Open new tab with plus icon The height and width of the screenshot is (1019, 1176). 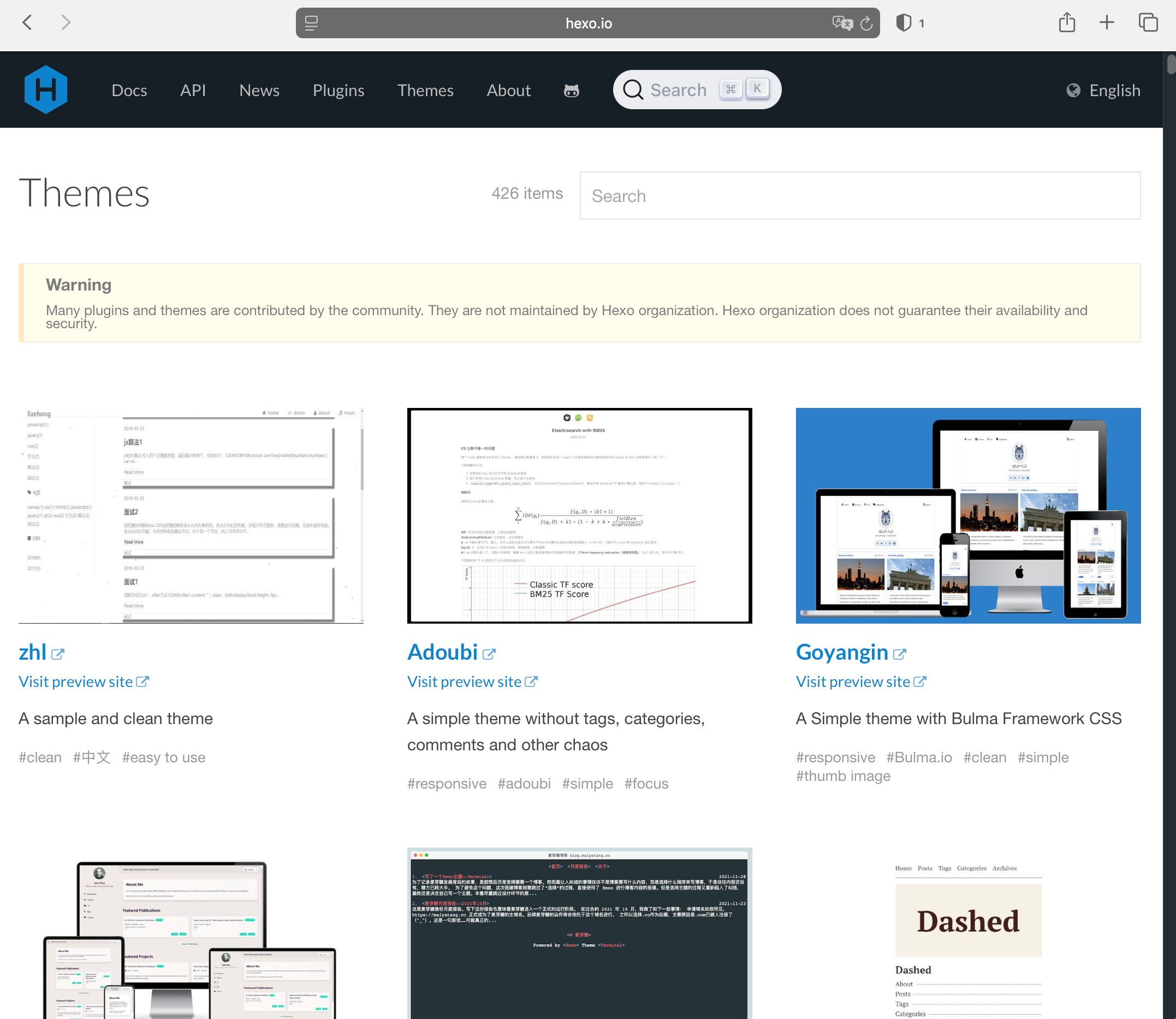[1107, 23]
